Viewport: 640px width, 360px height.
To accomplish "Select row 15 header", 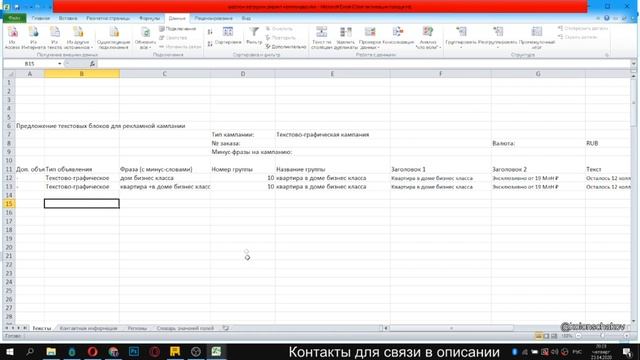I will (9, 204).
